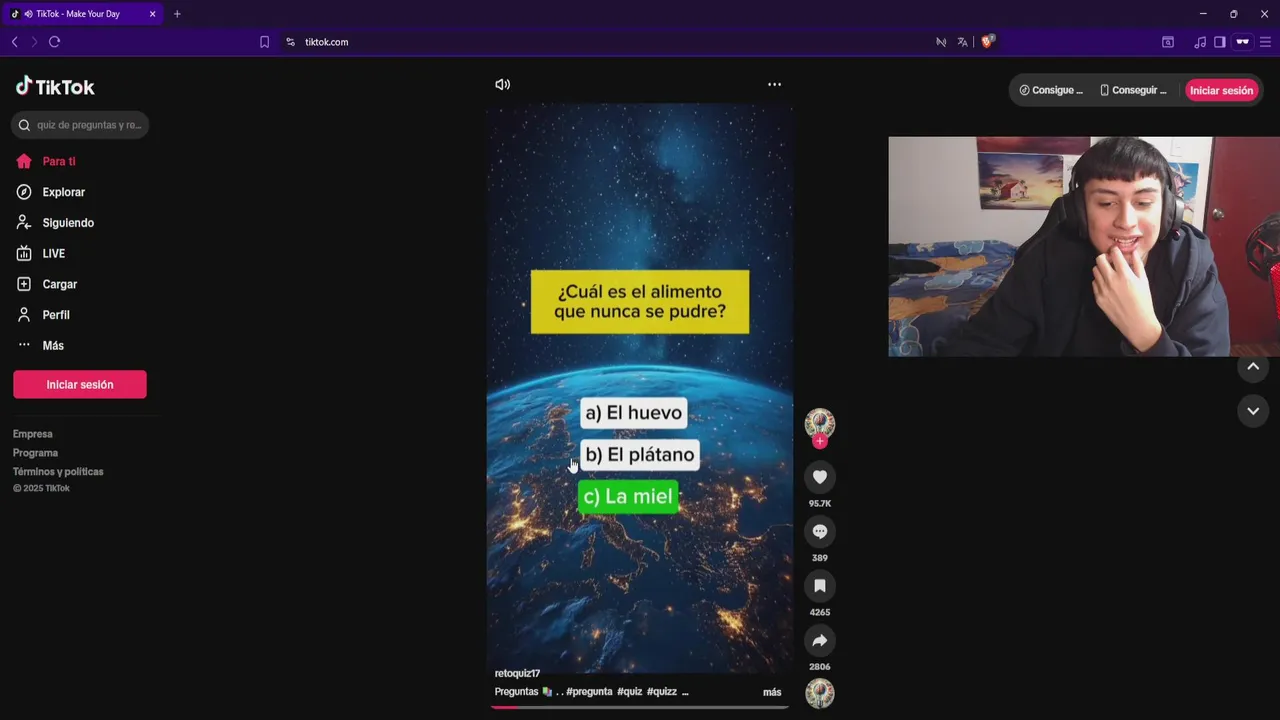The image size is (1280, 720).
Task: Go to previous video arrow
Action: pyautogui.click(x=1253, y=367)
